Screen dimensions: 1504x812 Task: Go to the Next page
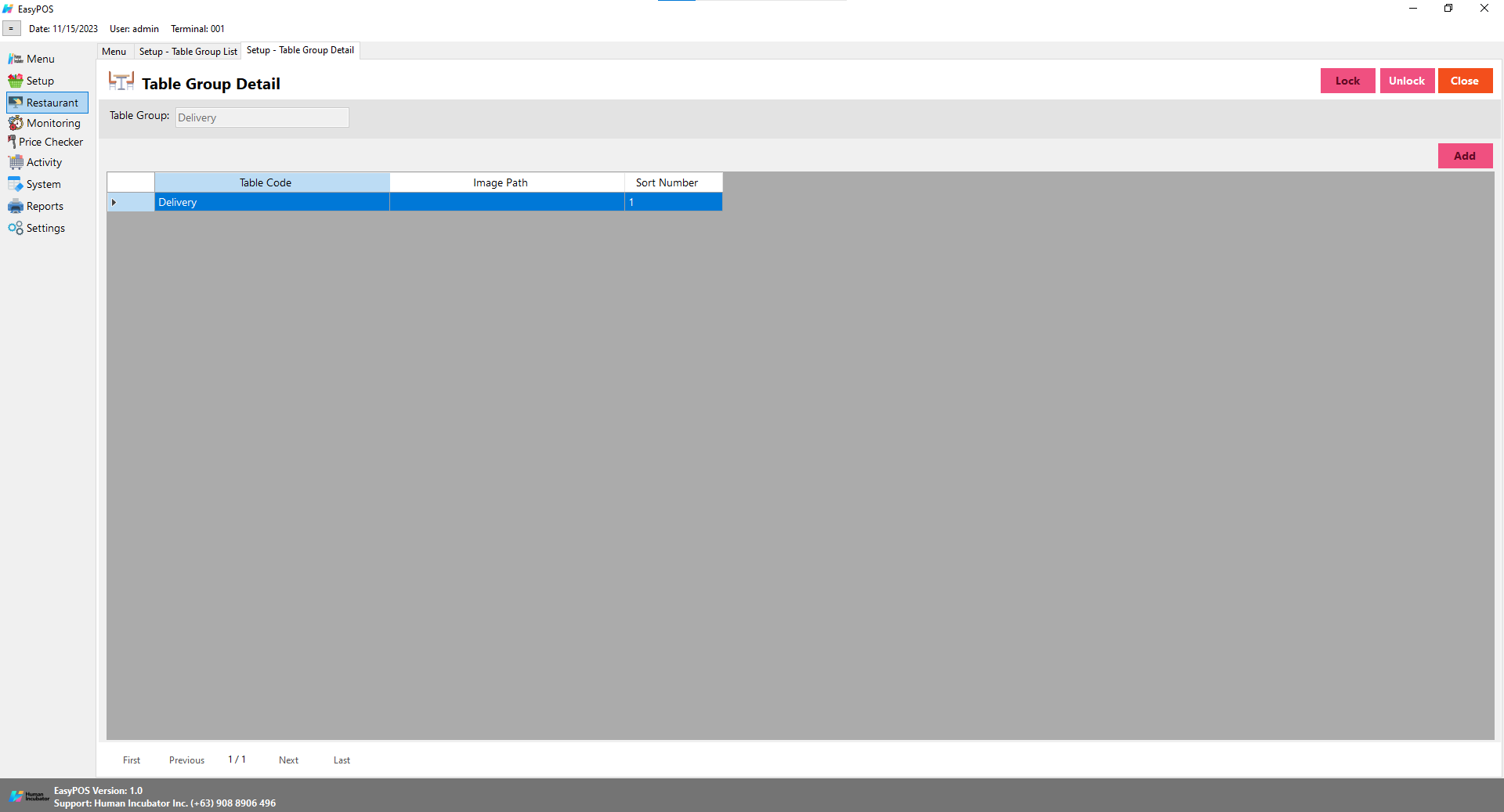click(x=288, y=760)
